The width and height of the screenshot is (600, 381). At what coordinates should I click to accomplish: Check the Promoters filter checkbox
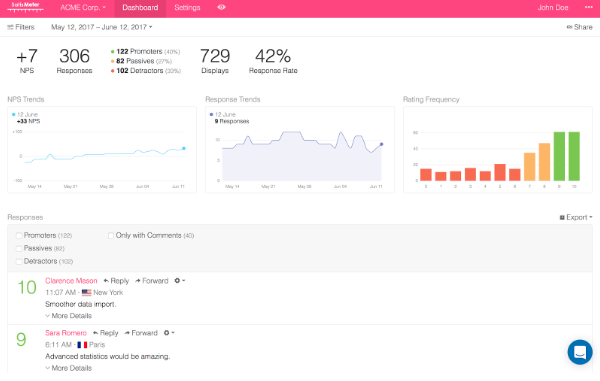coord(19,235)
